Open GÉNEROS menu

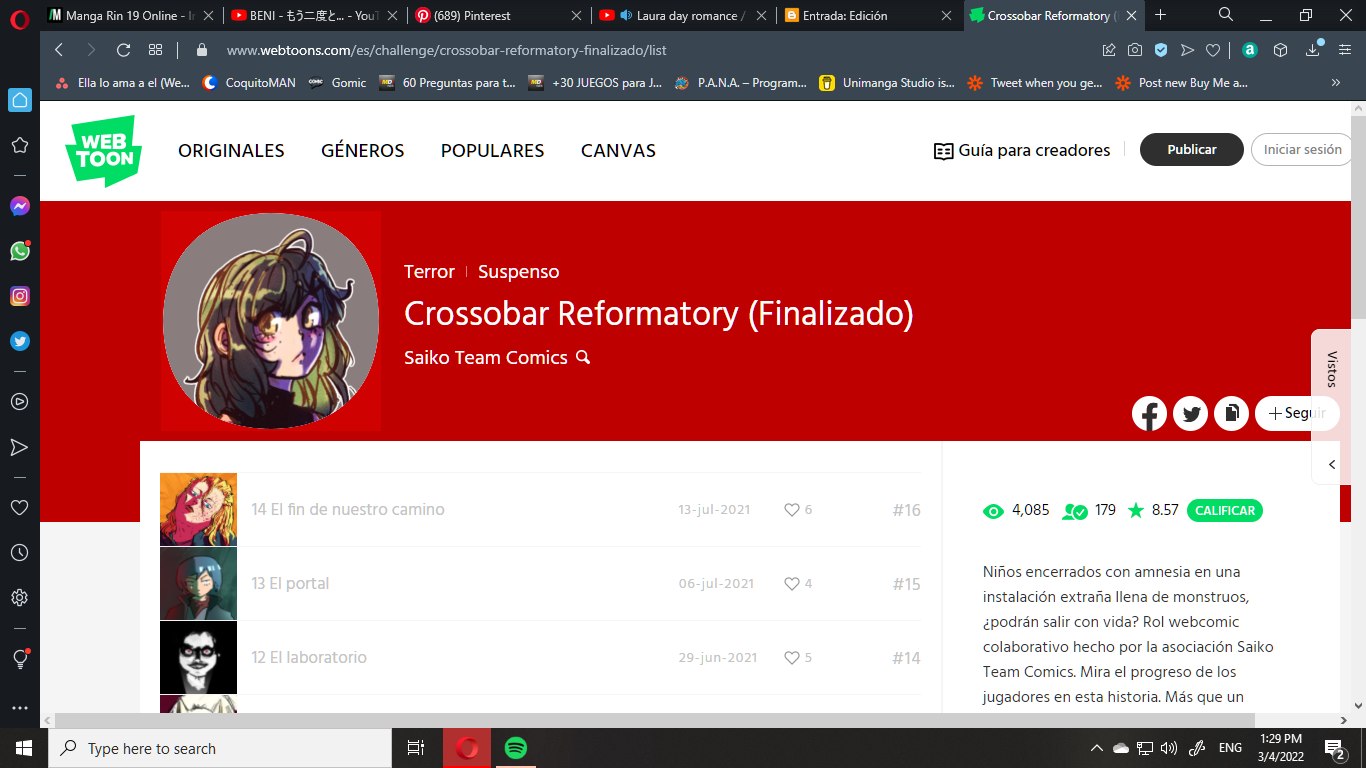point(363,151)
